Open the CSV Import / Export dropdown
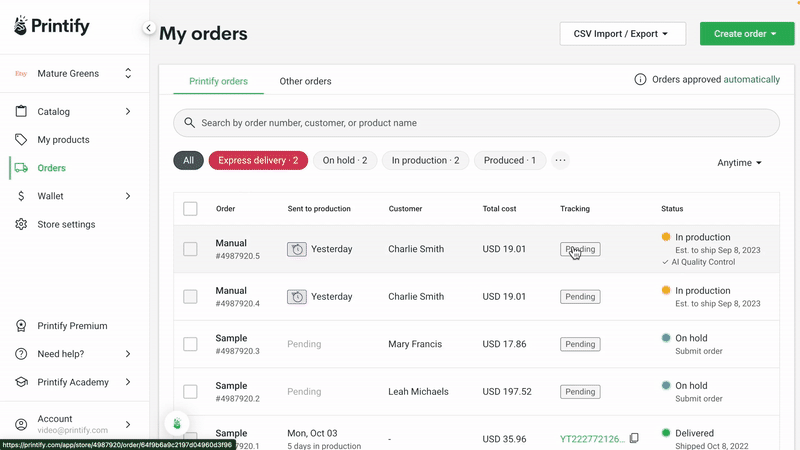 [x=622, y=34]
